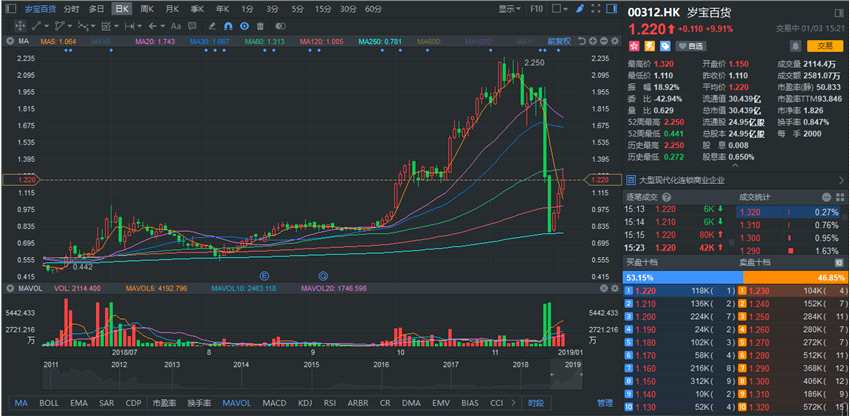Reset chart zoom with the undo arrow
The image size is (850, 416).
pyautogui.click(x=582, y=41)
